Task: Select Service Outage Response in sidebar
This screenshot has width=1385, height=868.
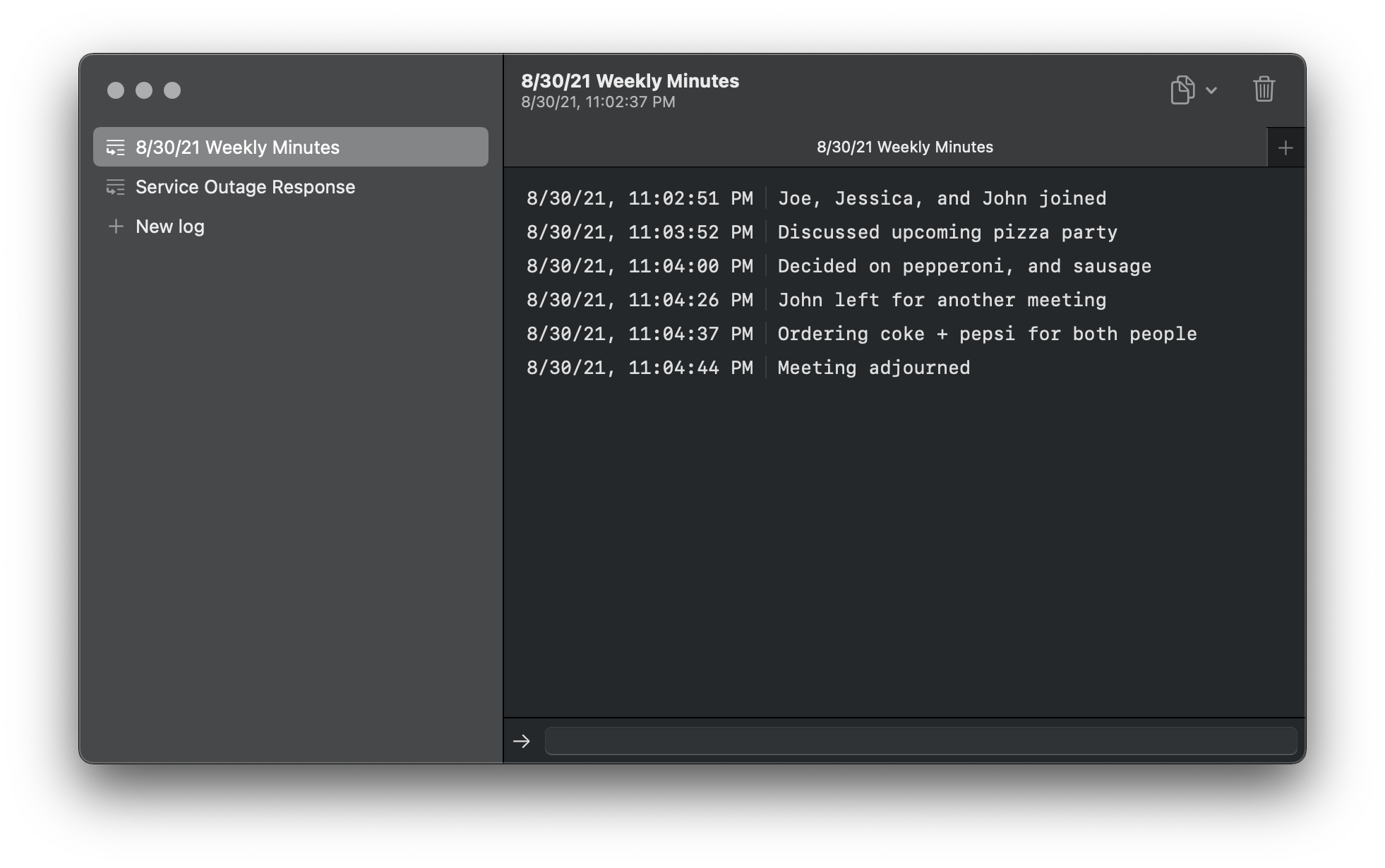Action: pos(245,187)
